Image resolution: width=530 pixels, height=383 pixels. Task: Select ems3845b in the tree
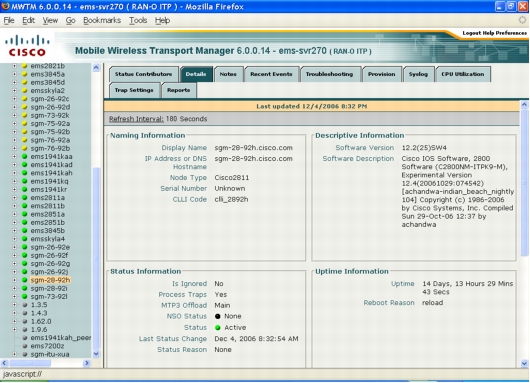47,231
